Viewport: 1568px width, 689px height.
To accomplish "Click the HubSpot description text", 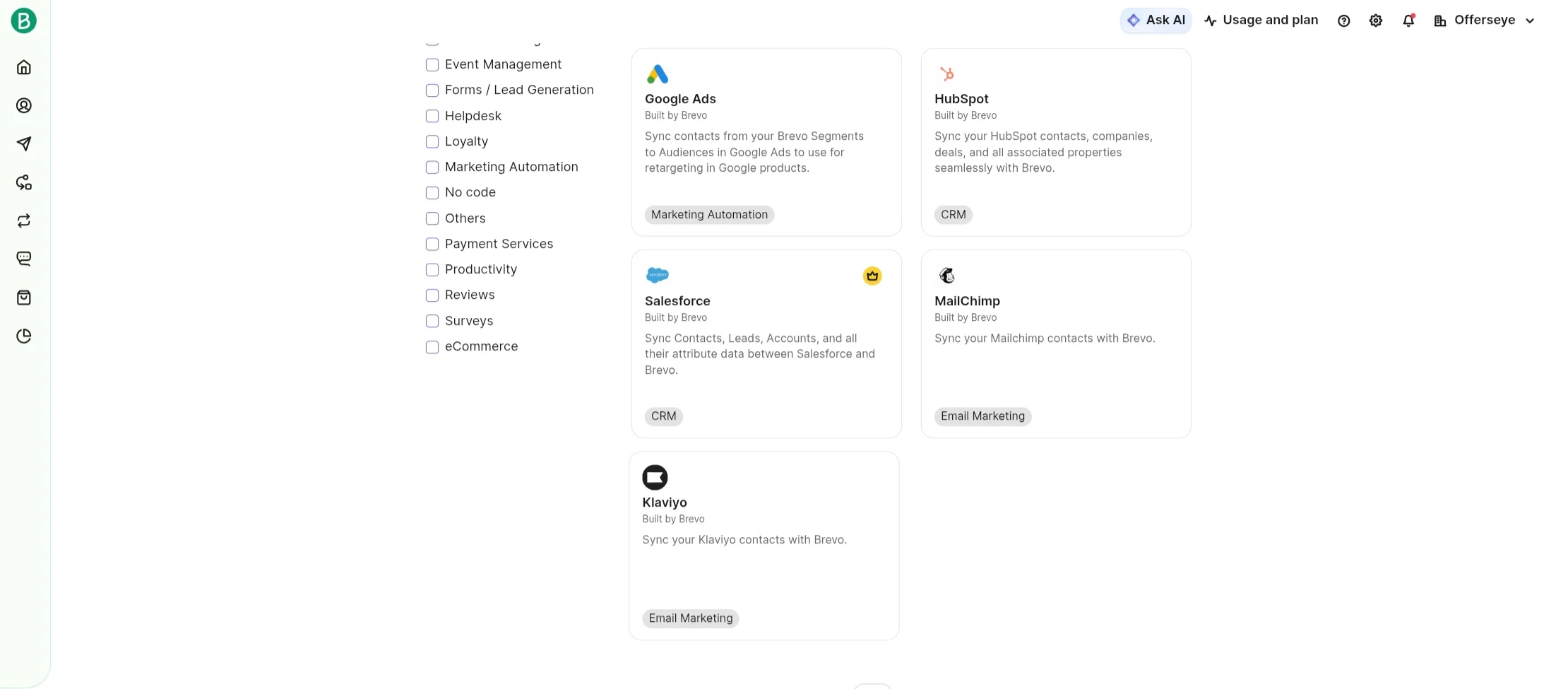I will pos(1043,152).
